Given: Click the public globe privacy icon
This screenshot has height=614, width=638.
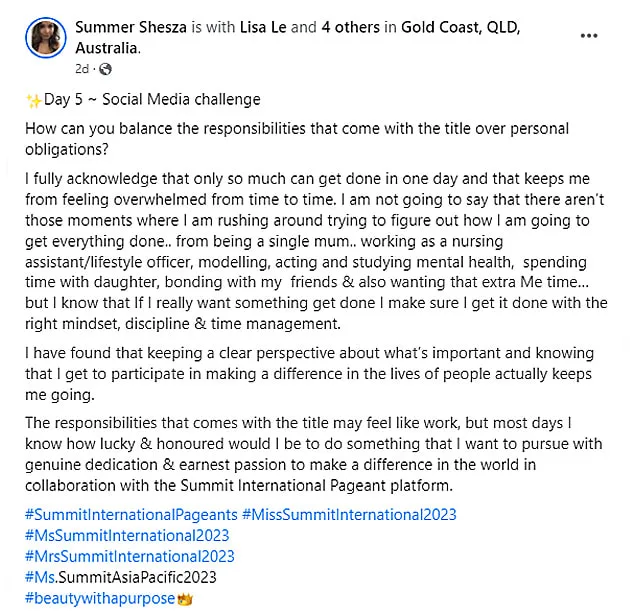Looking at the screenshot, I should [105, 69].
